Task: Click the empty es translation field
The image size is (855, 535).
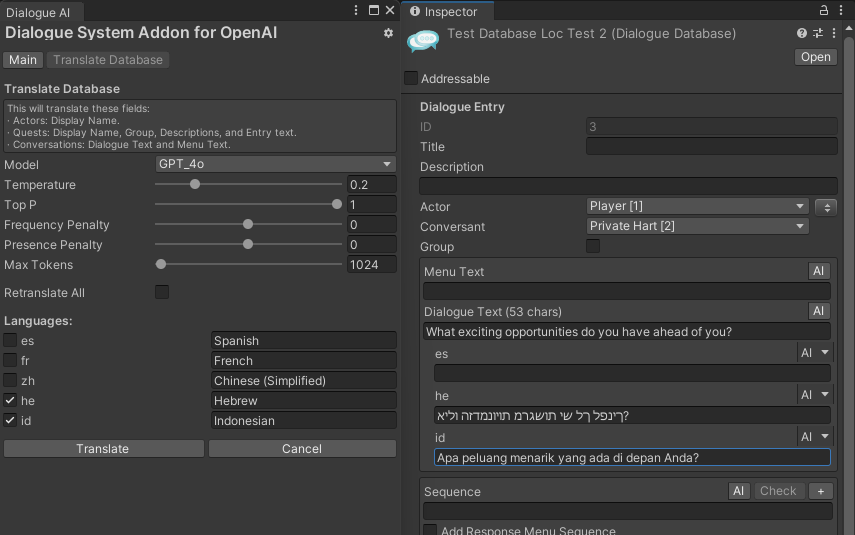Action: click(633, 373)
